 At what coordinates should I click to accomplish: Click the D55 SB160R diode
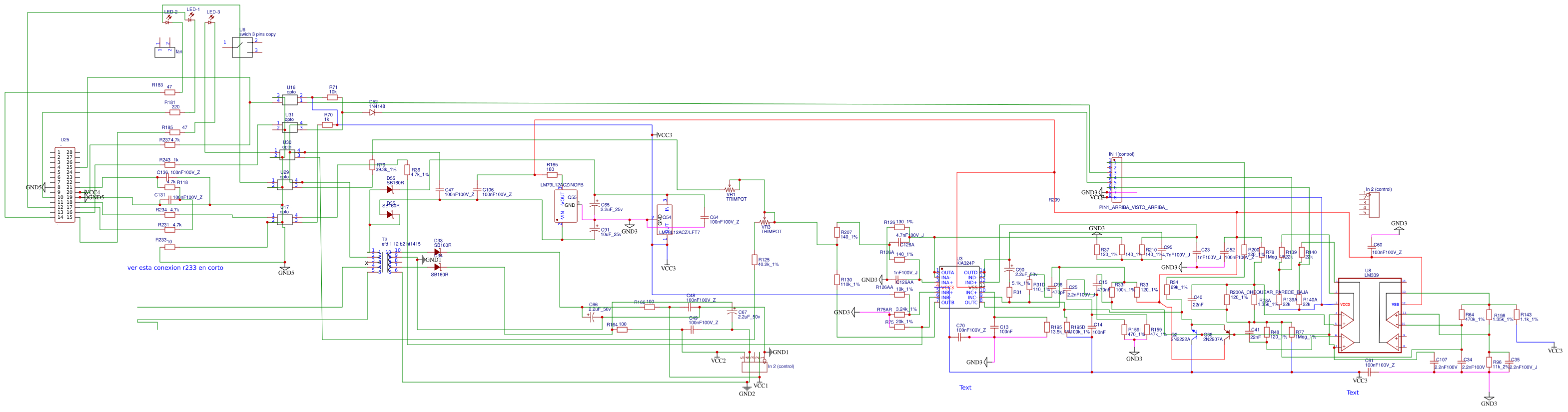pos(390,189)
